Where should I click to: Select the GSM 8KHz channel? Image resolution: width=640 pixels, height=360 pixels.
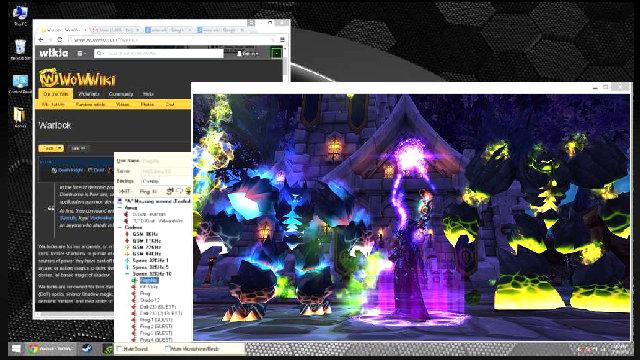[x=145, y=234]
